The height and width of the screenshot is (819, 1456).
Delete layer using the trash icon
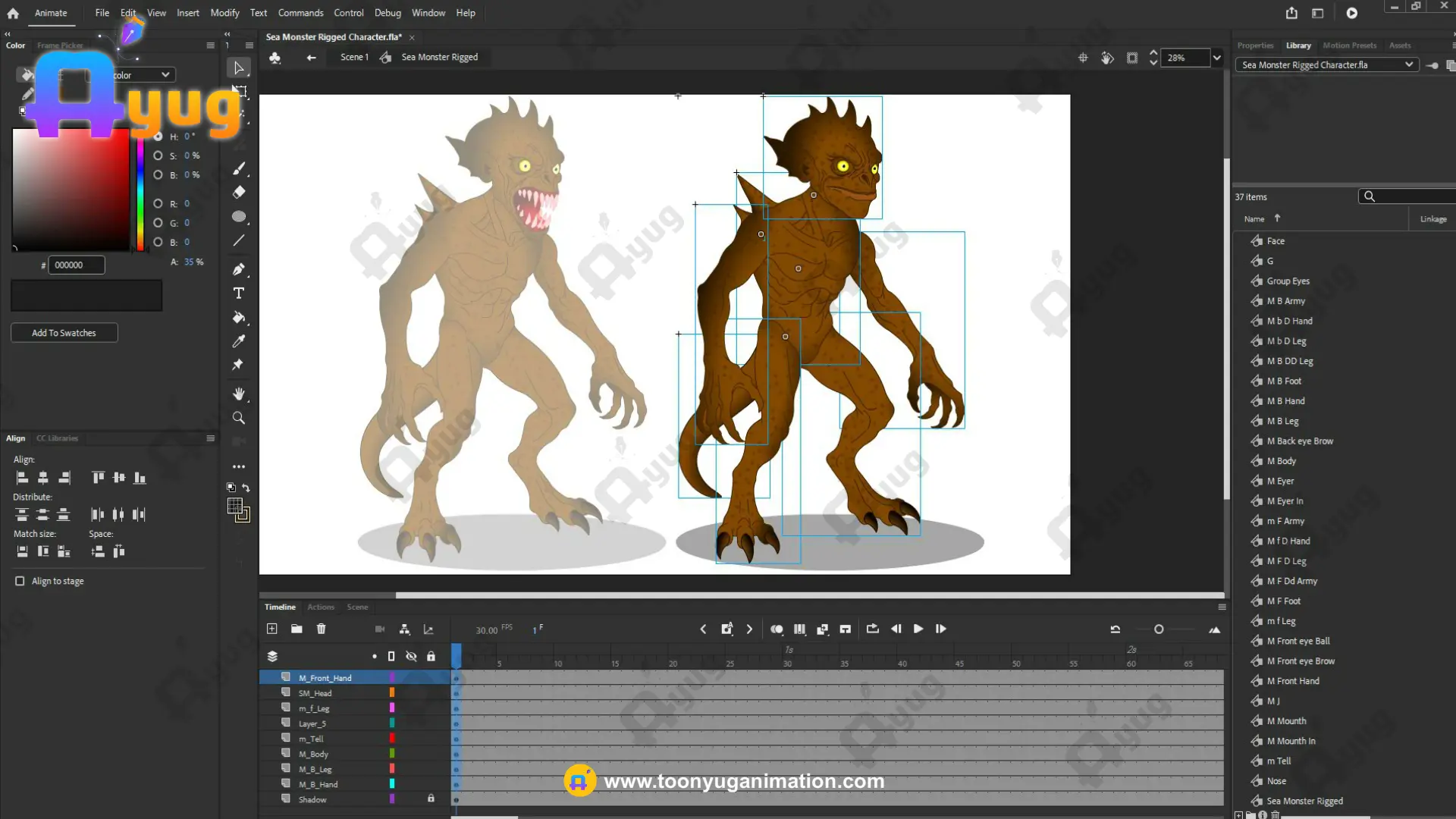click(x=321, y=629)
